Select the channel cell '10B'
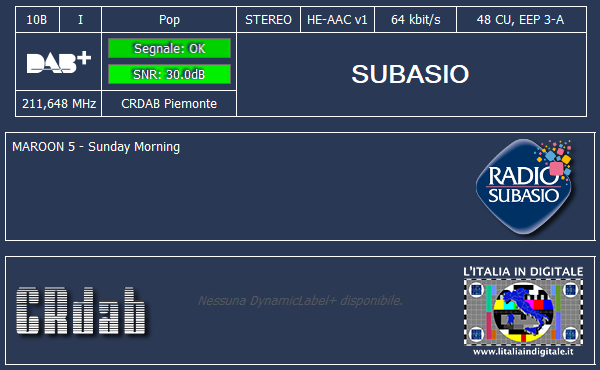Screen dimensions: 600x370 click(x=37, y=20)
